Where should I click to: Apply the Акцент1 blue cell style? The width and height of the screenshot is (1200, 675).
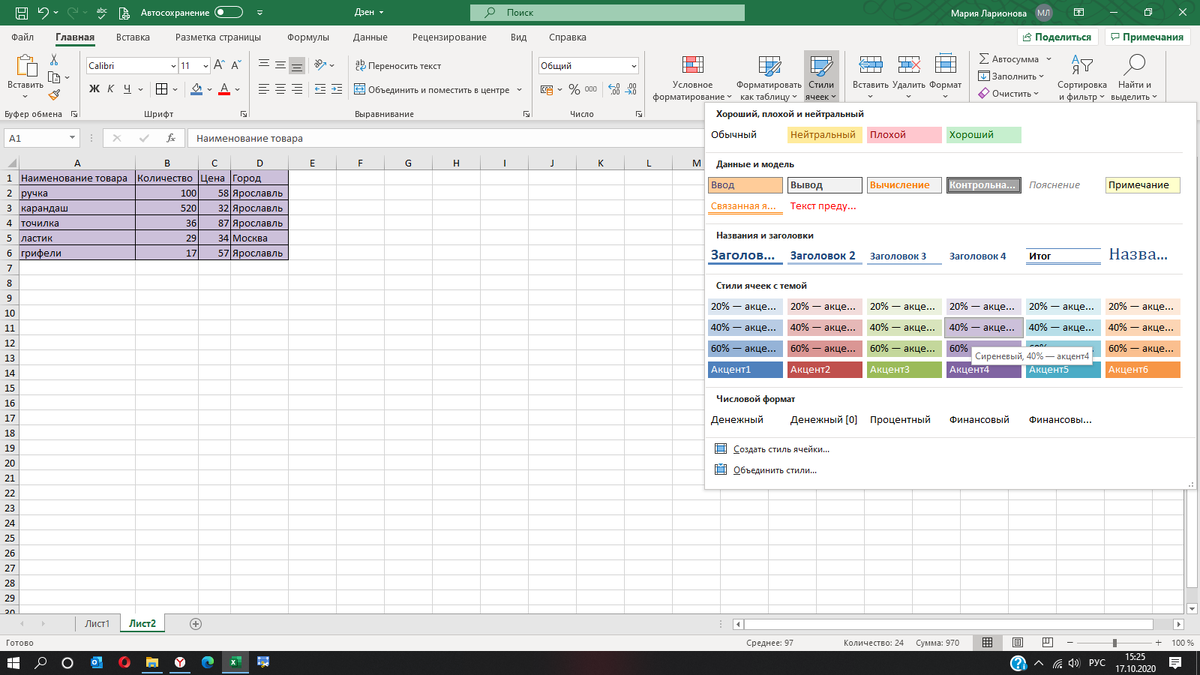point(745,369)
